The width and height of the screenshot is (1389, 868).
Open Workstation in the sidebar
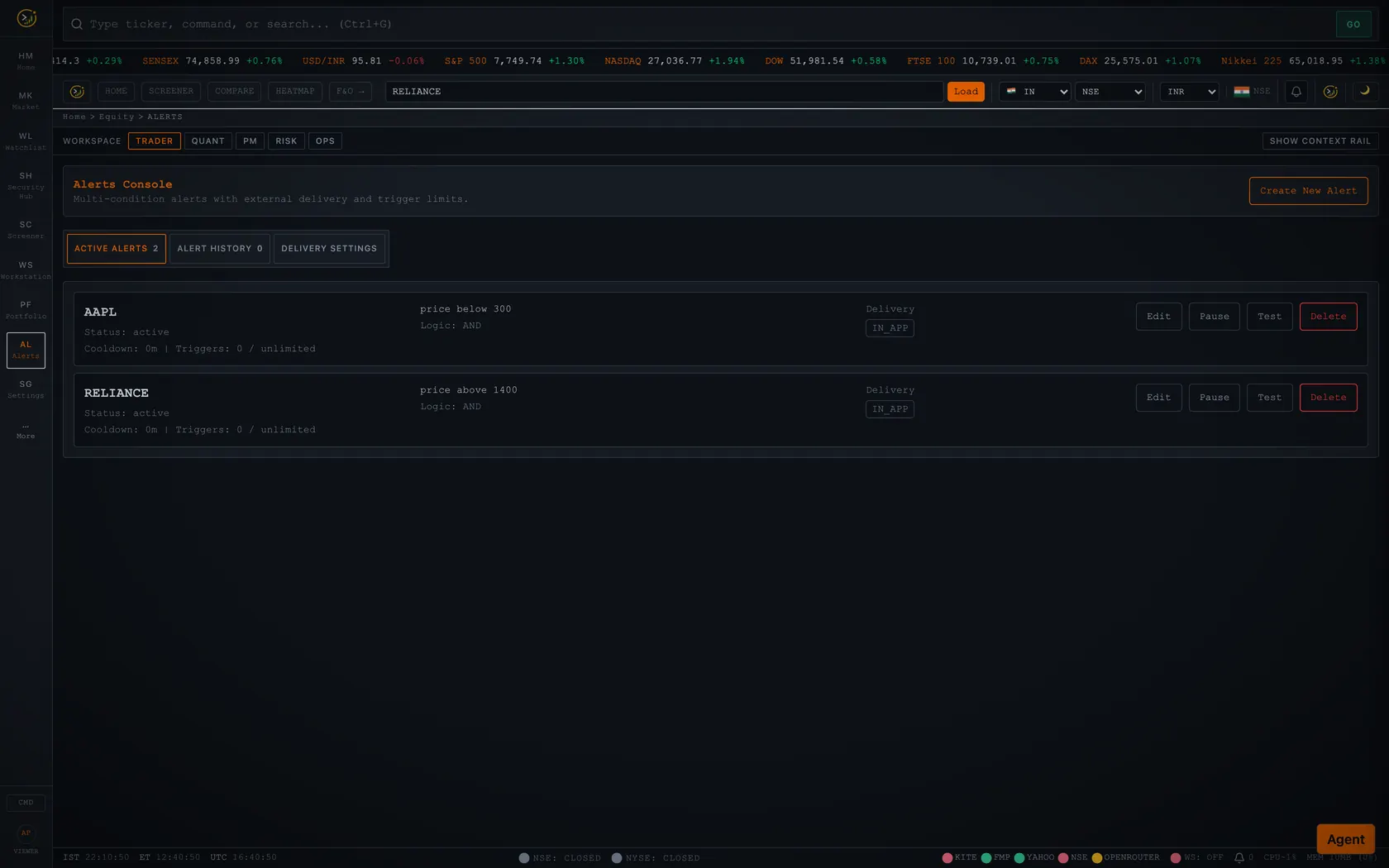(x=26, y=270)
